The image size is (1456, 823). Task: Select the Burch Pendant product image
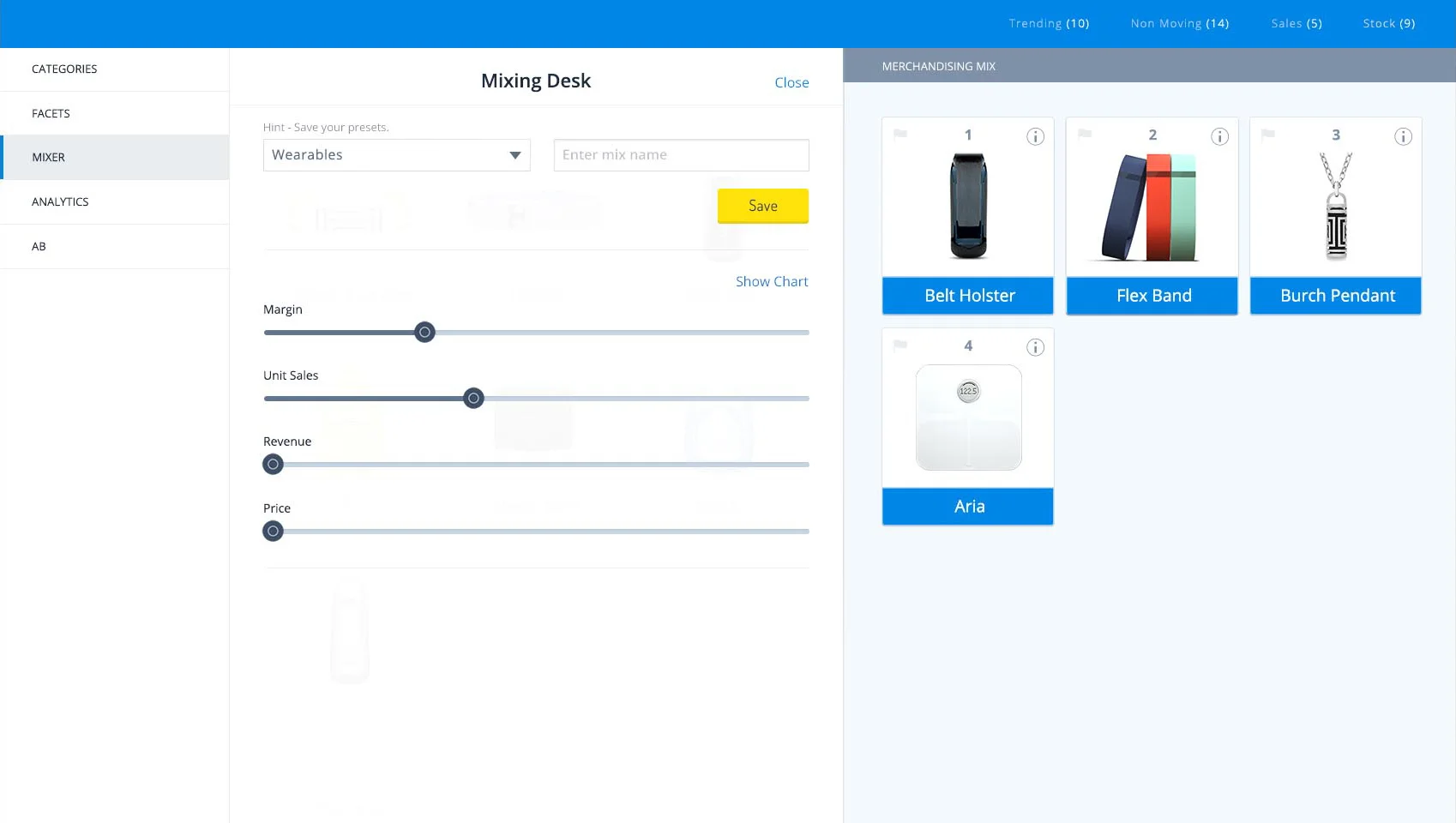(1336, 206)
